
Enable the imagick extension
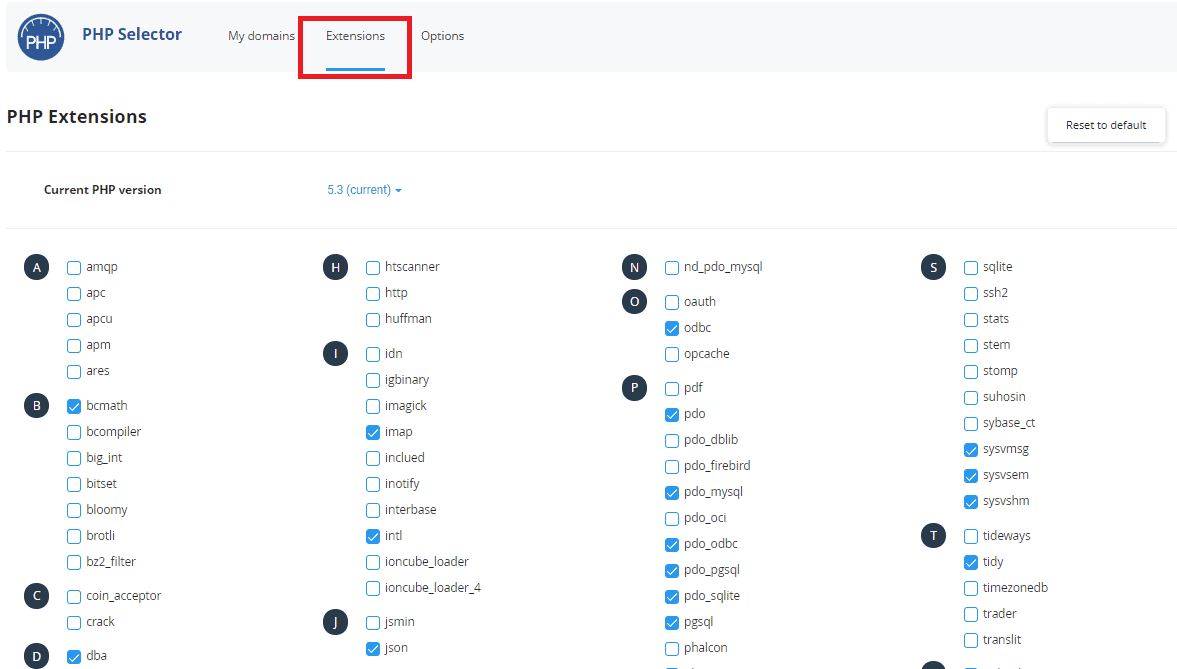click(x=372, y=405)
